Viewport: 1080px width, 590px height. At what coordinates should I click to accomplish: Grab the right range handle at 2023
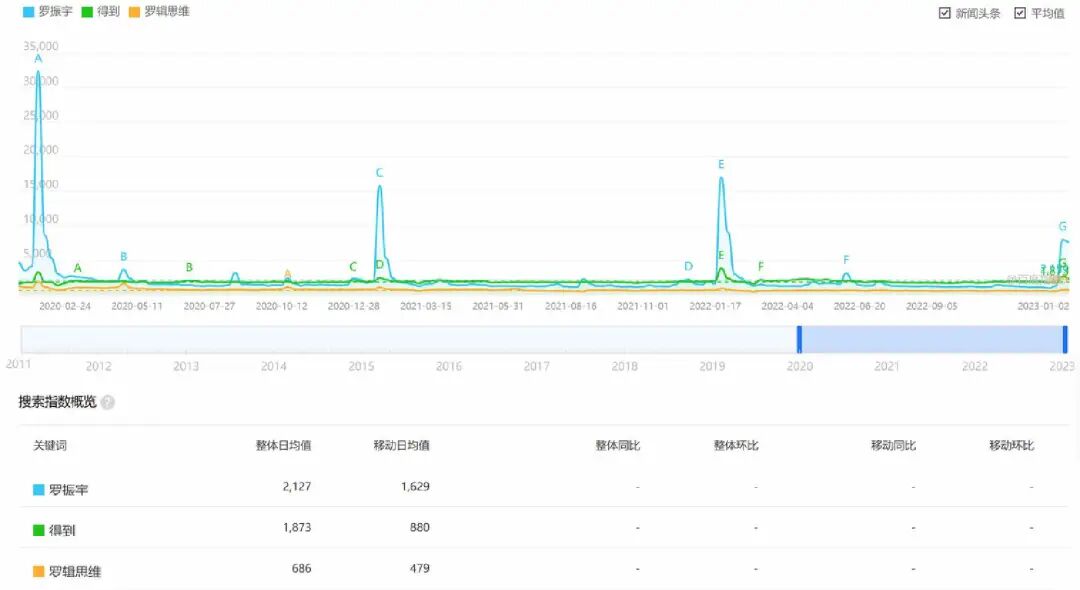click(x=1065, y=339)
